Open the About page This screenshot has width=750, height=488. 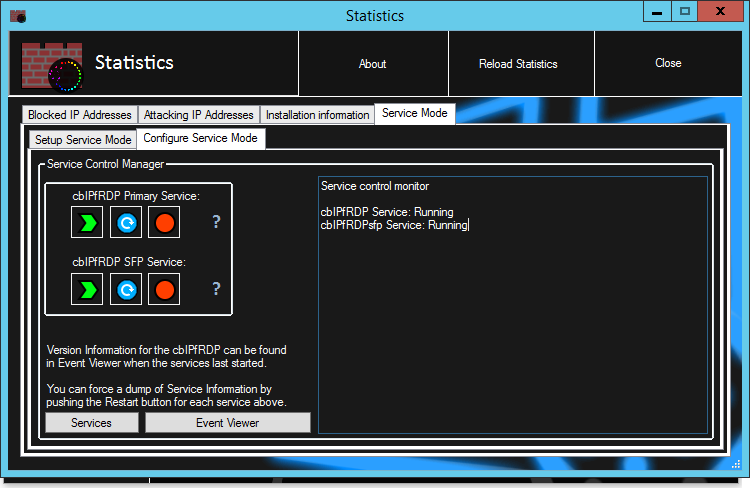coord(373,64)
